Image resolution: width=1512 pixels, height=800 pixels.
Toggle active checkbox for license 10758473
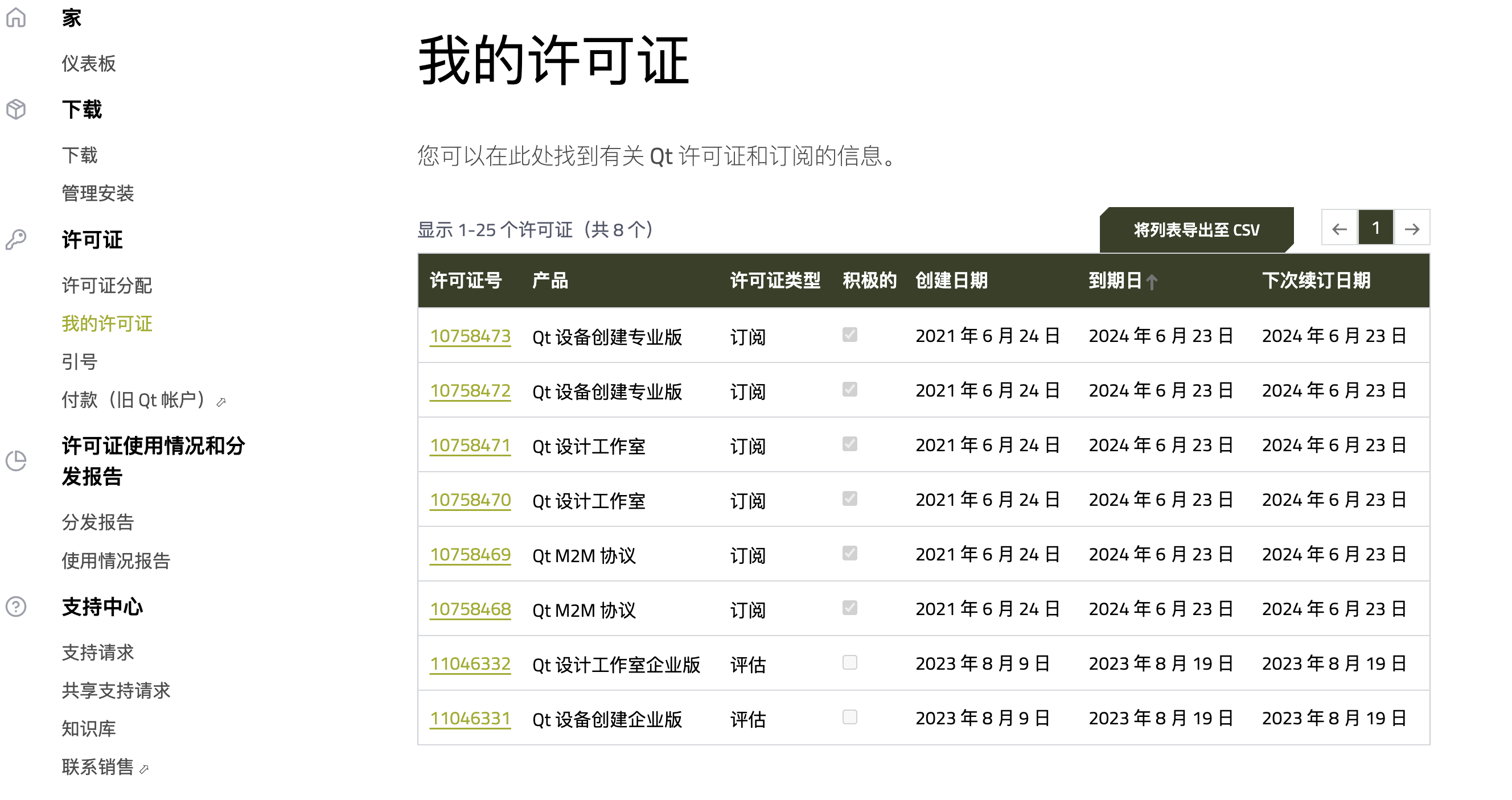849,335
